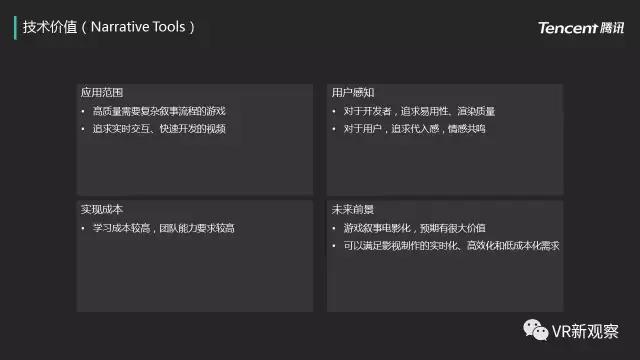This screenshot has height=360, width=640.
Task: Click the Tencent 腾讯 logo
Action: point(581,28)
